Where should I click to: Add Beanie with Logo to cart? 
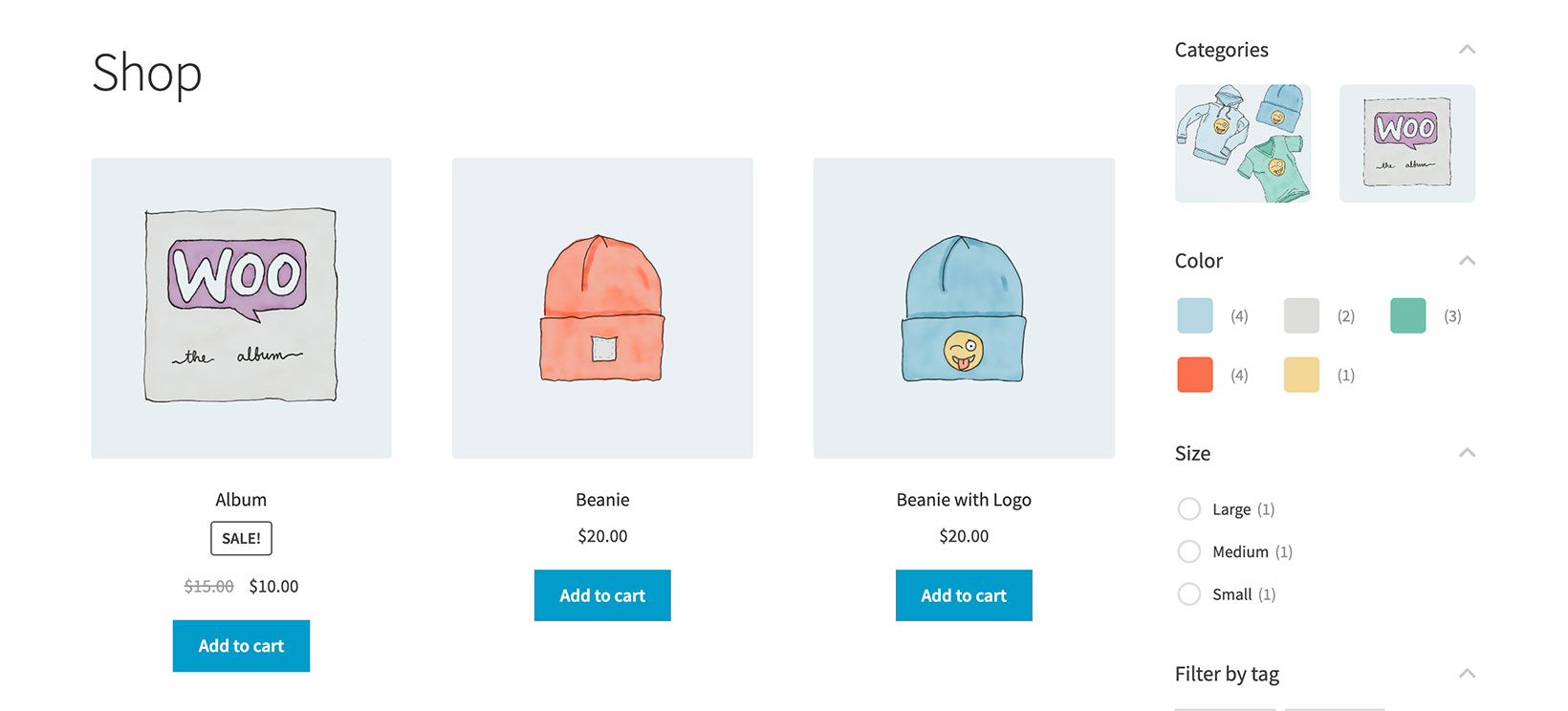tap(964, 595)
